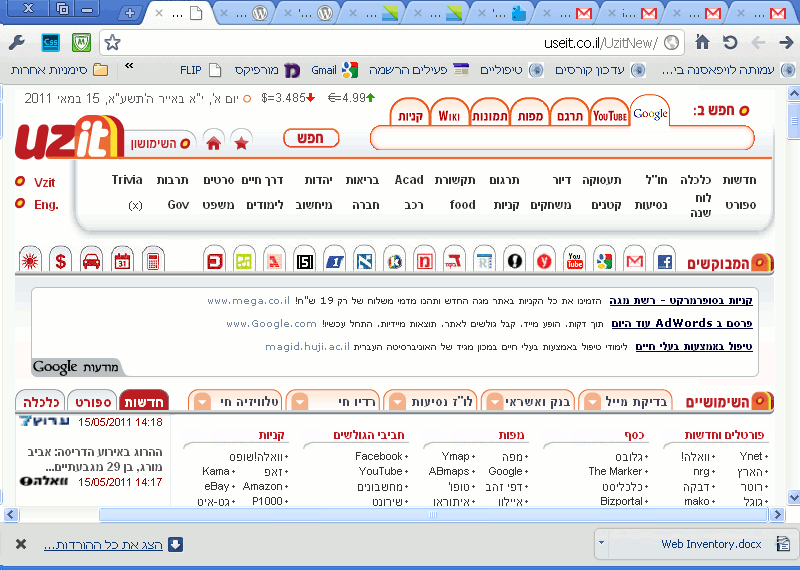The image size is (800, 570).
Task: Open the Facebook link in חביבי הגולשים
Action: (378, 456)
